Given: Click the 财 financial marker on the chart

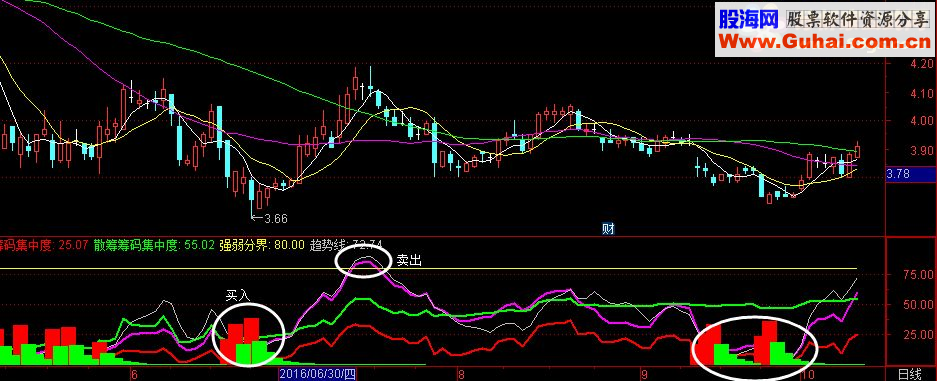Looking at the screenshot, I should [x=608, y=229].
